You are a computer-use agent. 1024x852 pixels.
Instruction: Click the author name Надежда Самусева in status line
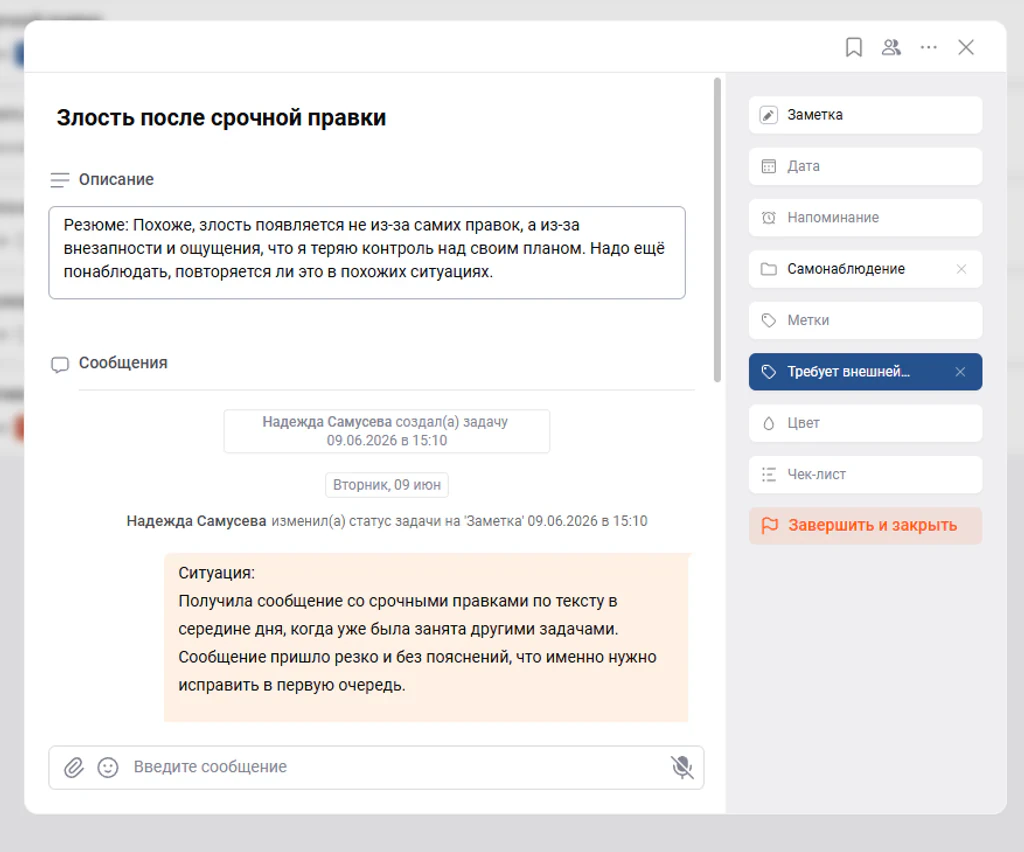coord(197,521)
